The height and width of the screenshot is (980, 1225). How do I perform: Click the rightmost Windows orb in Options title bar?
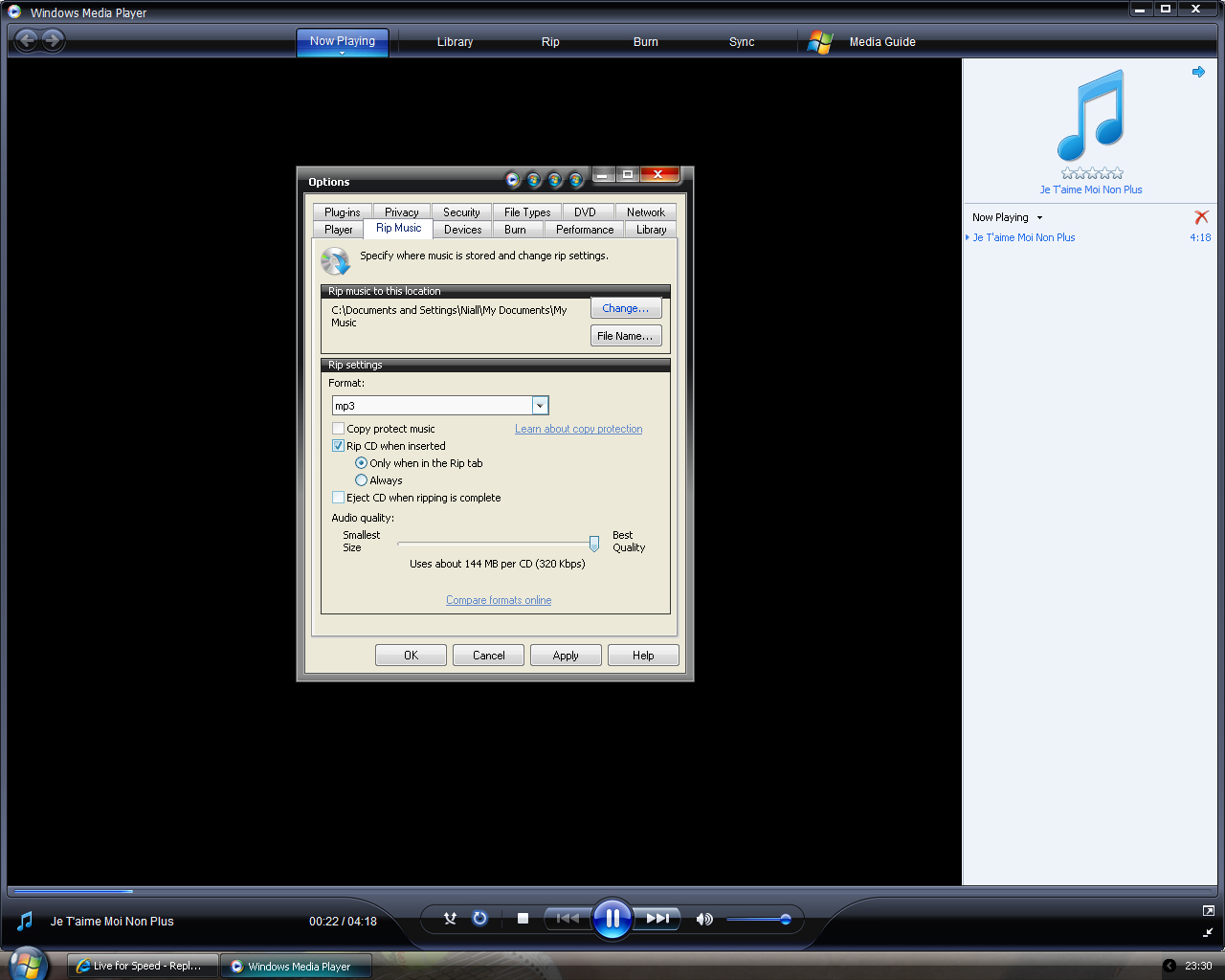pos(576,180)
